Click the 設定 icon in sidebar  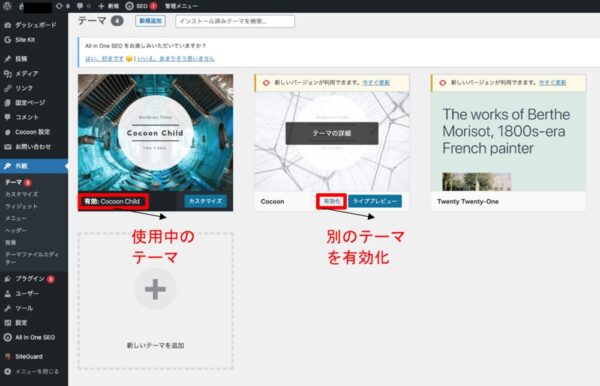[8, 323]
